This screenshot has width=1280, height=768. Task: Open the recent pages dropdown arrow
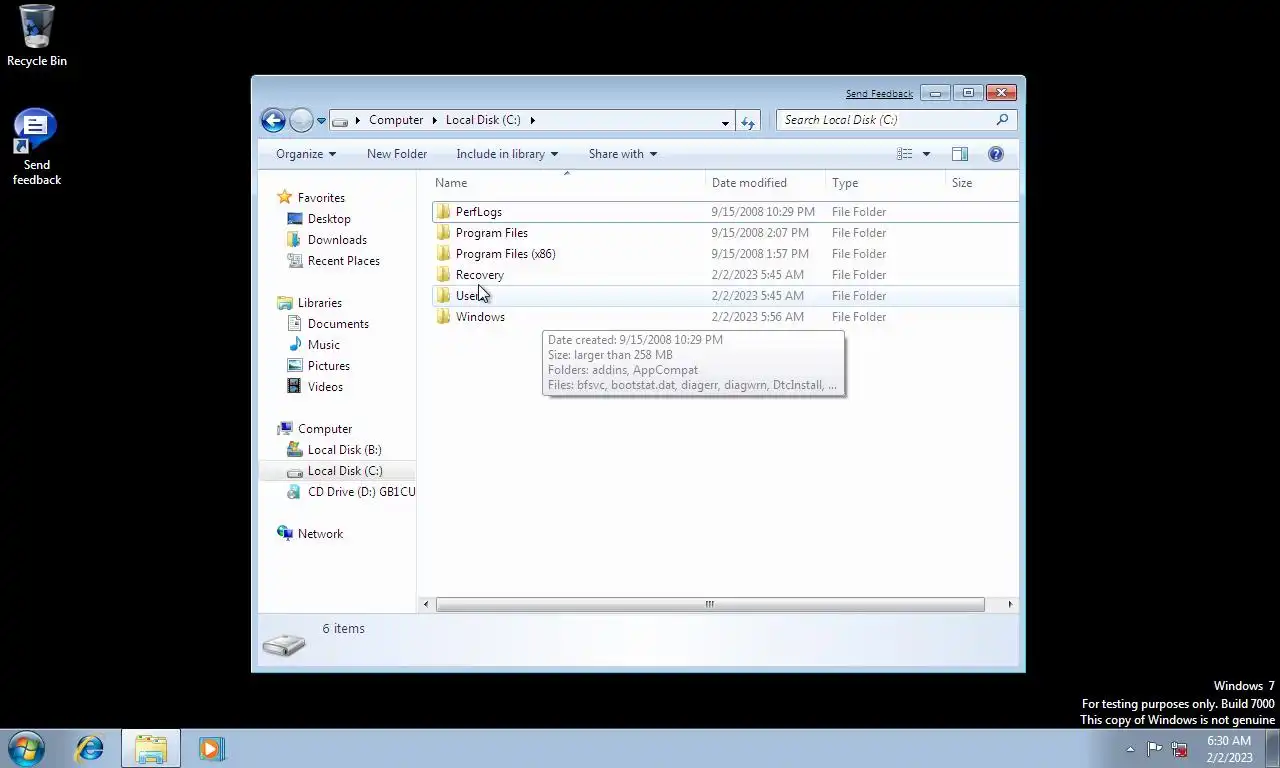[x=321, y=121]
